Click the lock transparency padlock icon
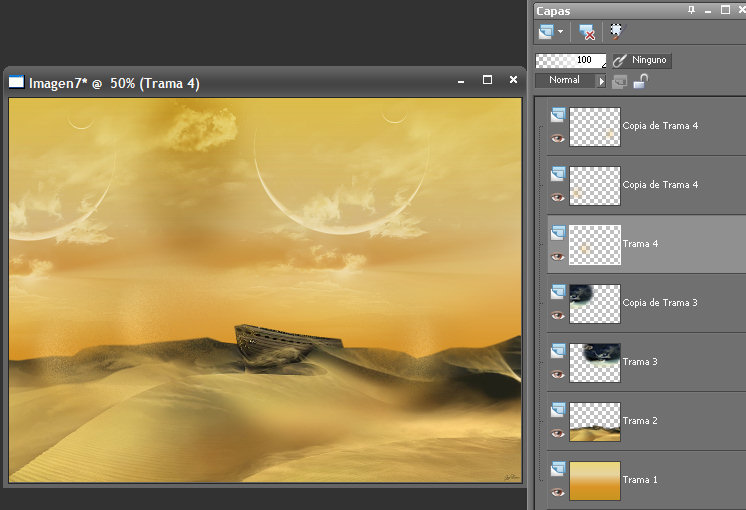 coord(638,81)
